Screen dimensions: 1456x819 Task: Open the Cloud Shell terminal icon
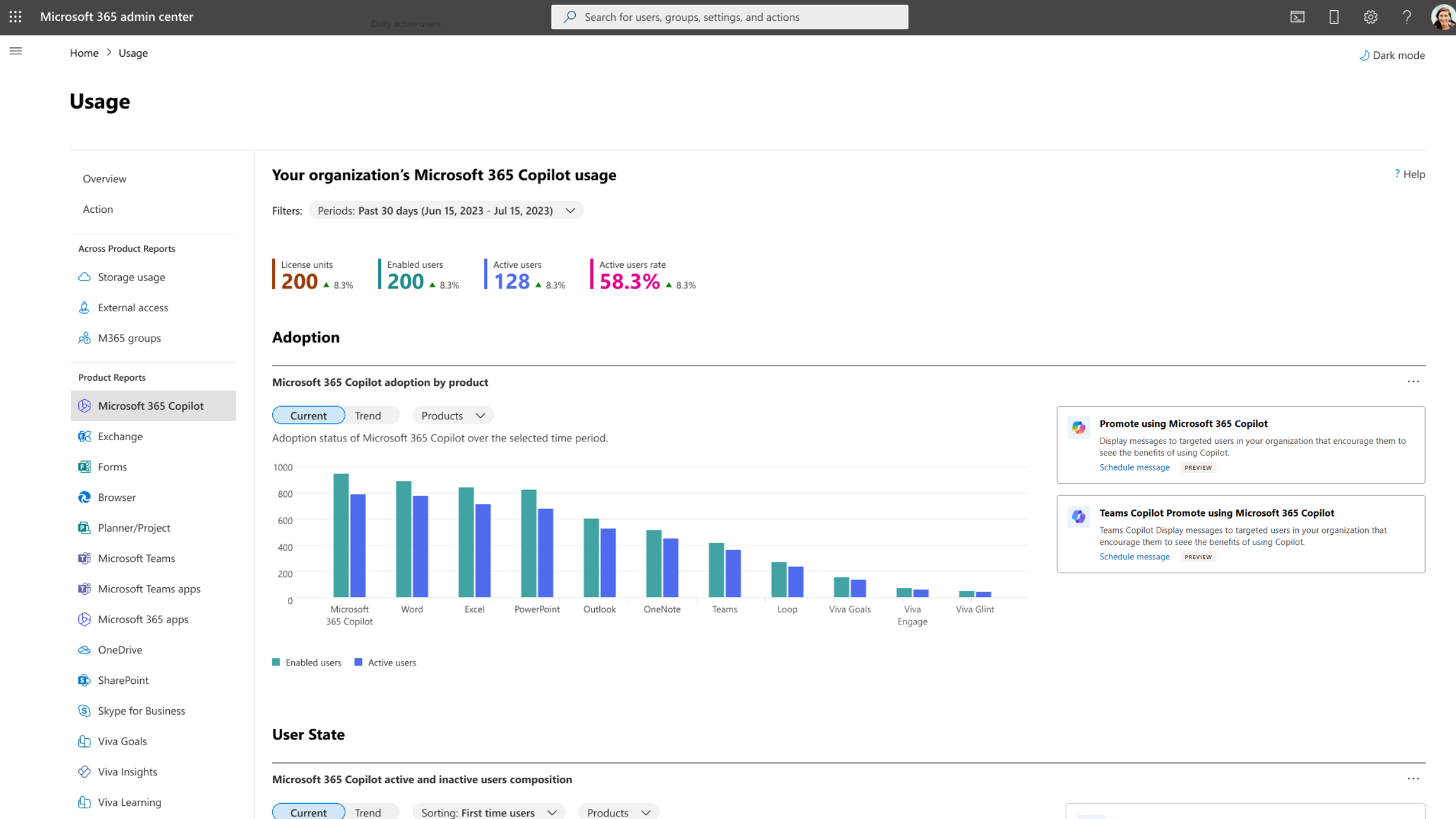pyautogui.click(x=1297, y=17)
